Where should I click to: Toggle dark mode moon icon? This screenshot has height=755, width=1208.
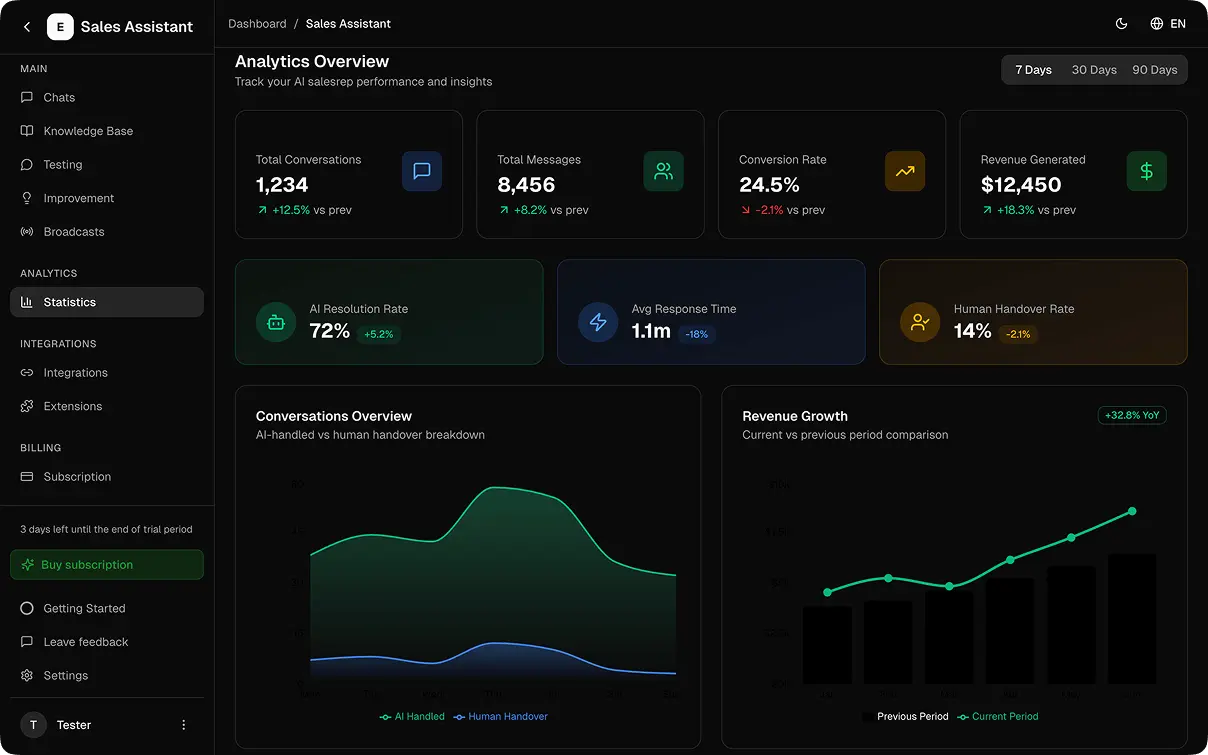tap(1121, 24)
